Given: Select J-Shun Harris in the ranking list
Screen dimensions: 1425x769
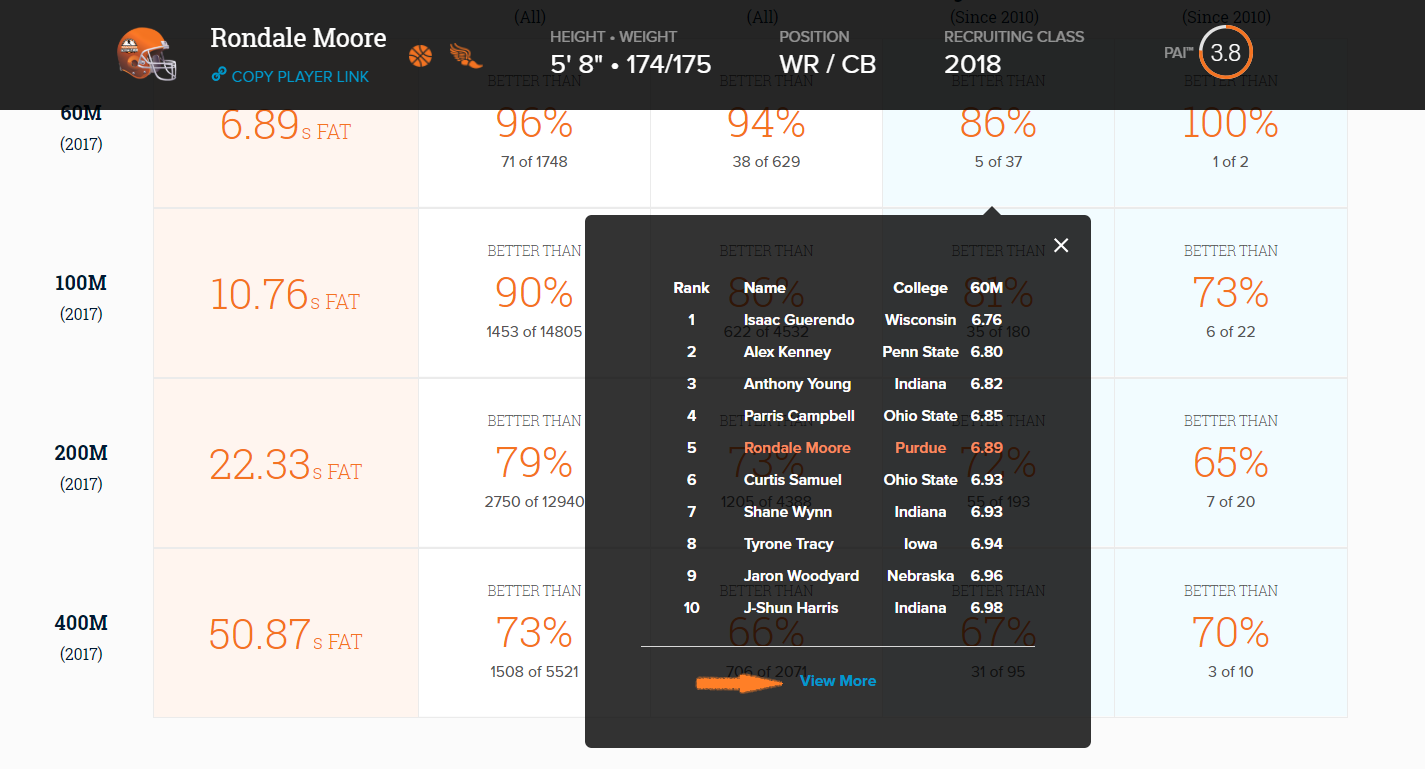Looking at the screenshot, I should (791, 608).
